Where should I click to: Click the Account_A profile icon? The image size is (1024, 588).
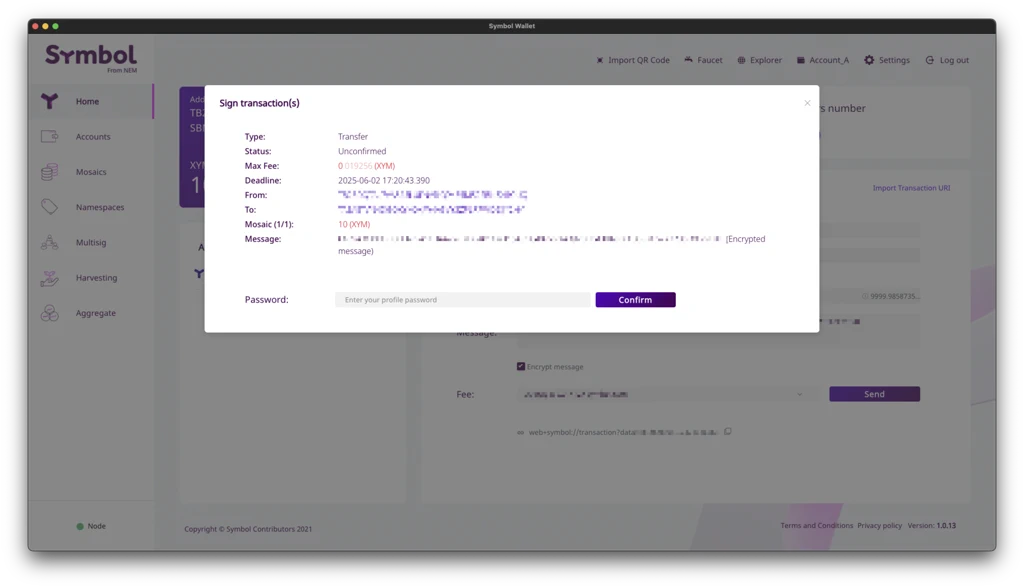[x=801, y=60]
